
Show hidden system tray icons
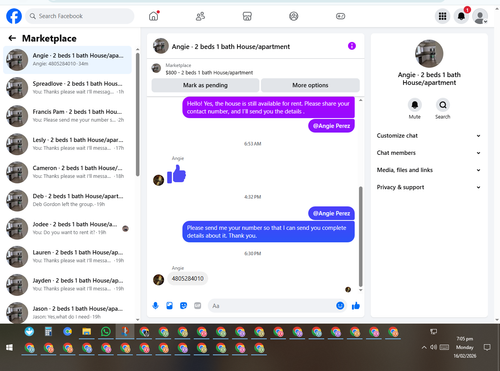tap(424, 347)
